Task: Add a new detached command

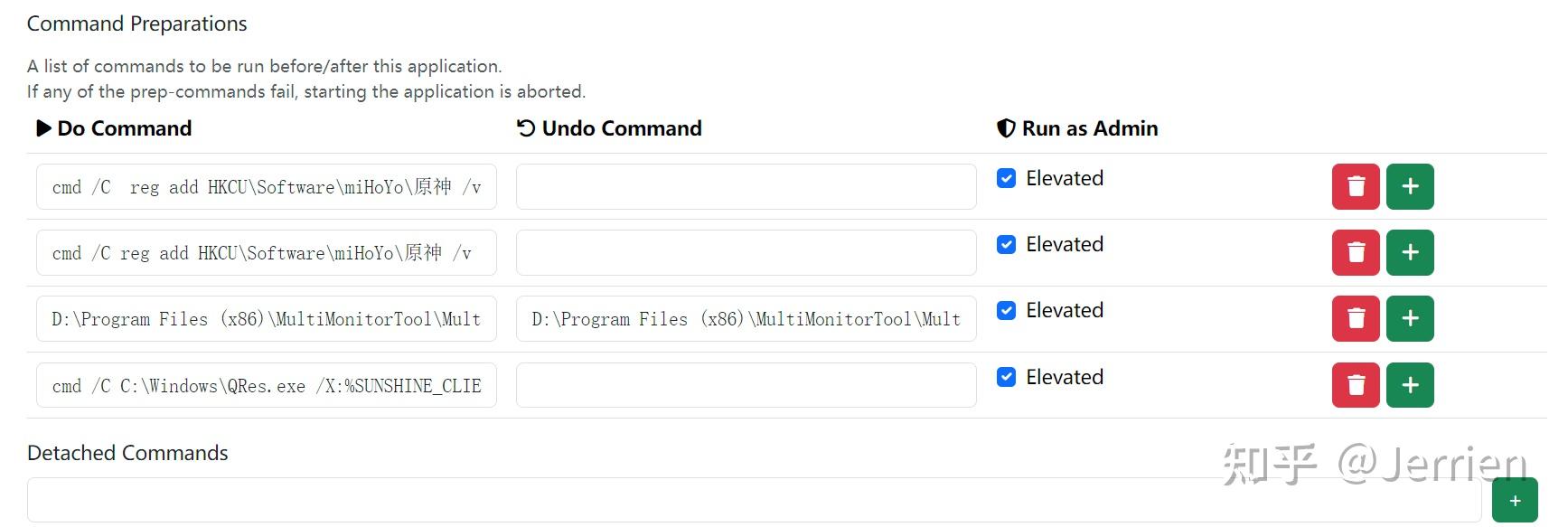Action: (x=1515, y=501)
